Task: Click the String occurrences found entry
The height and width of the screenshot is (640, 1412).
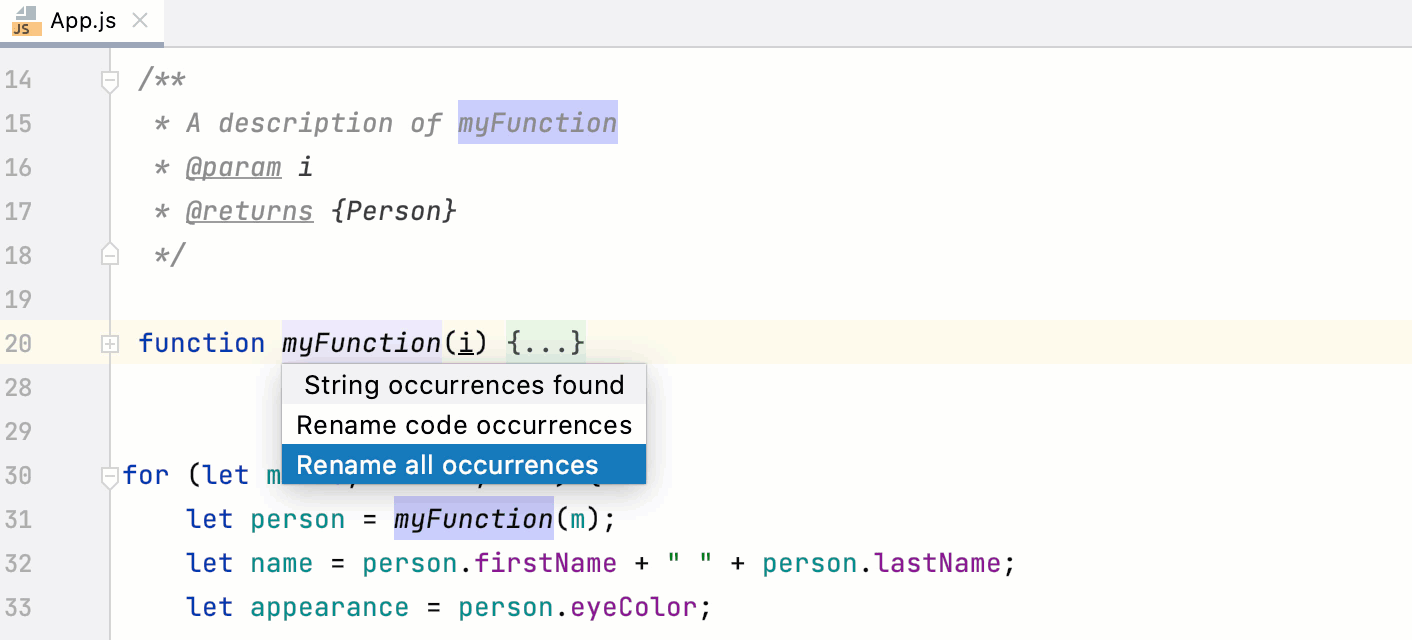Action: [462, 384]
